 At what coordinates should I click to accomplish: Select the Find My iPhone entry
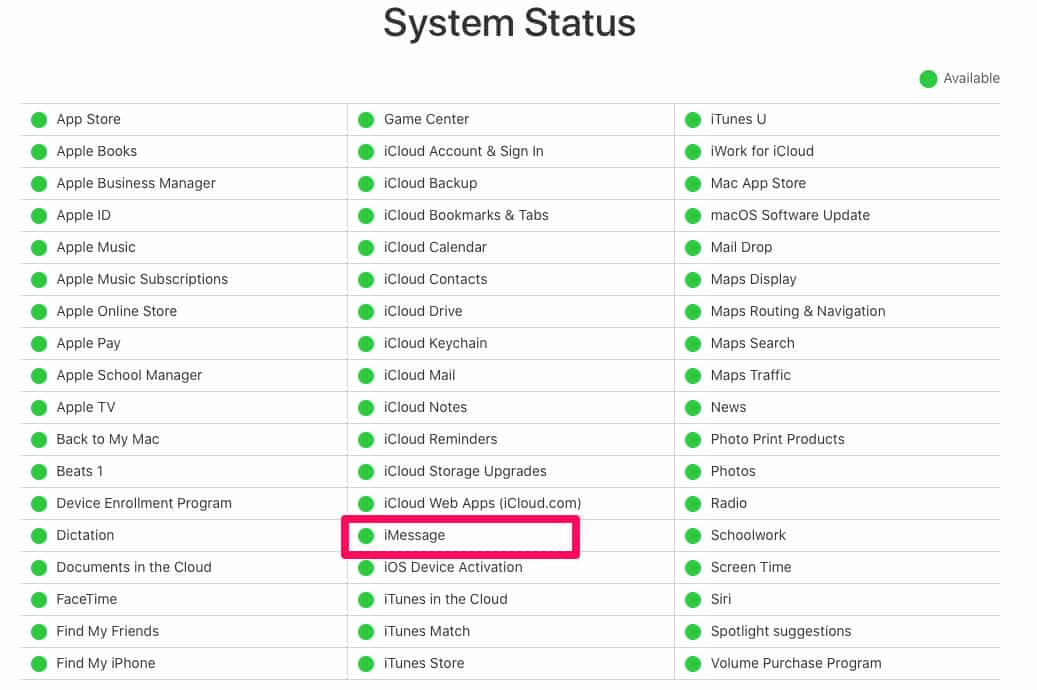pos(106,664)
